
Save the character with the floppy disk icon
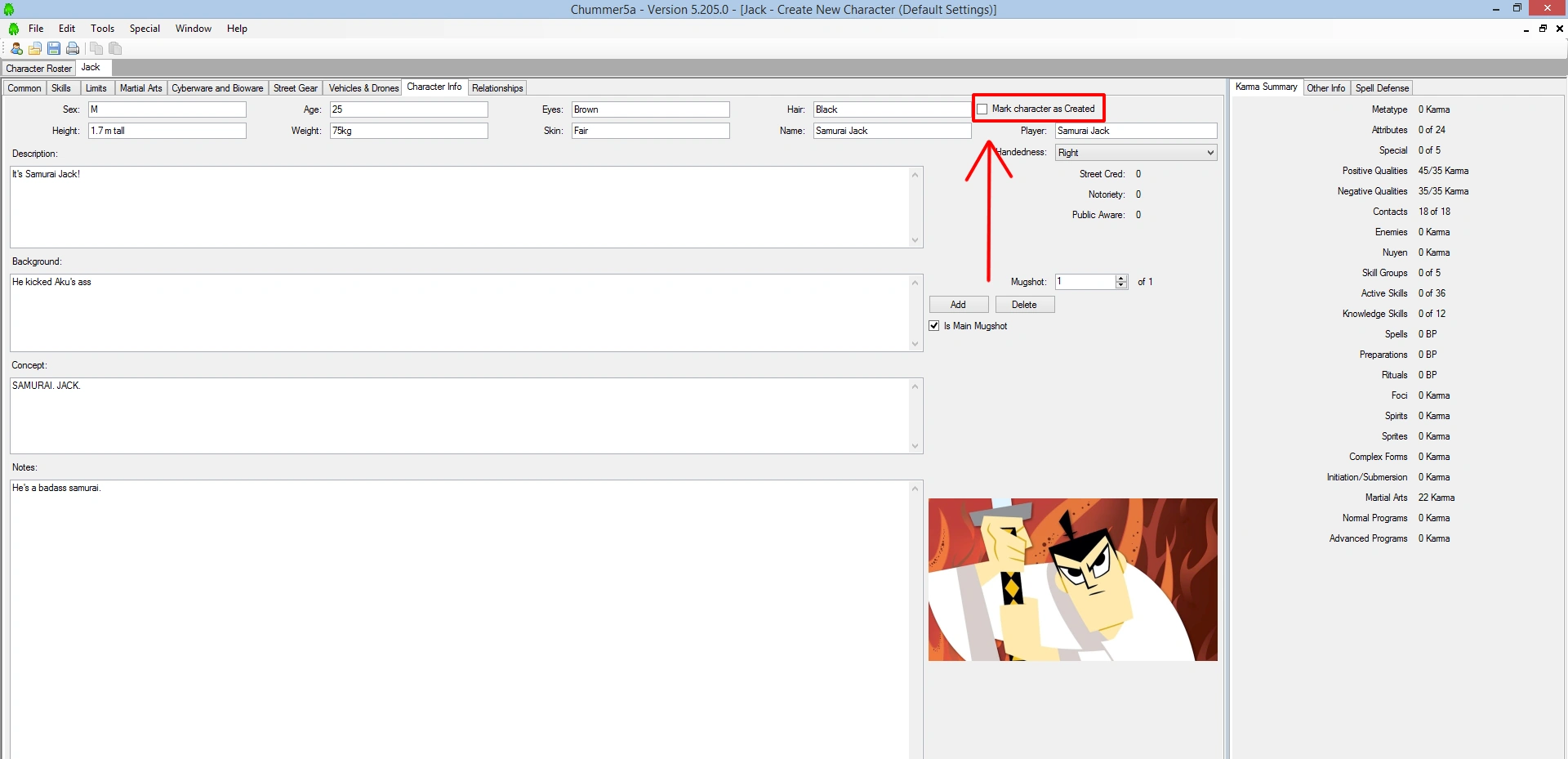54,48
